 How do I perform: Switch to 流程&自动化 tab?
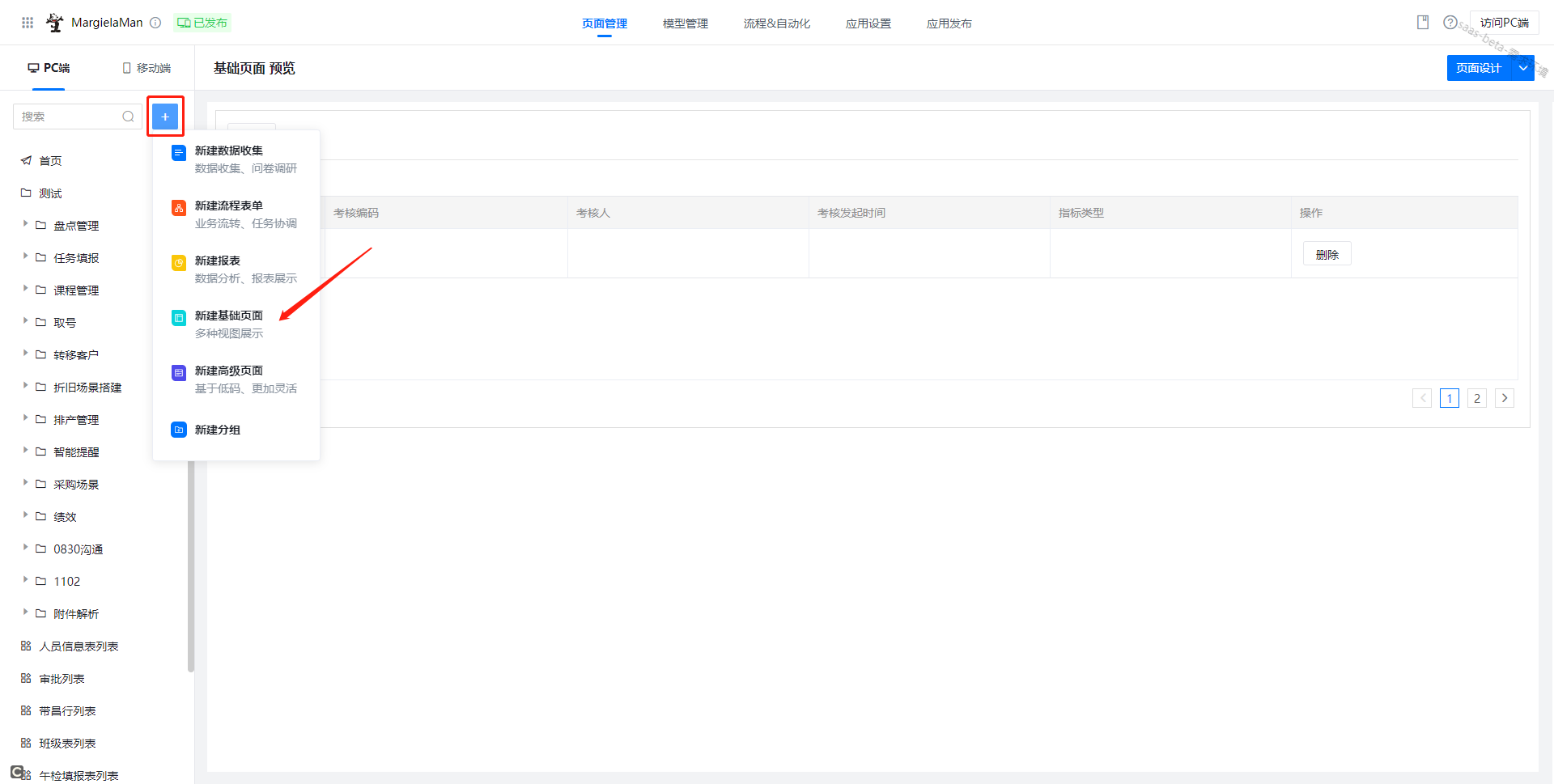coord(777,23)
